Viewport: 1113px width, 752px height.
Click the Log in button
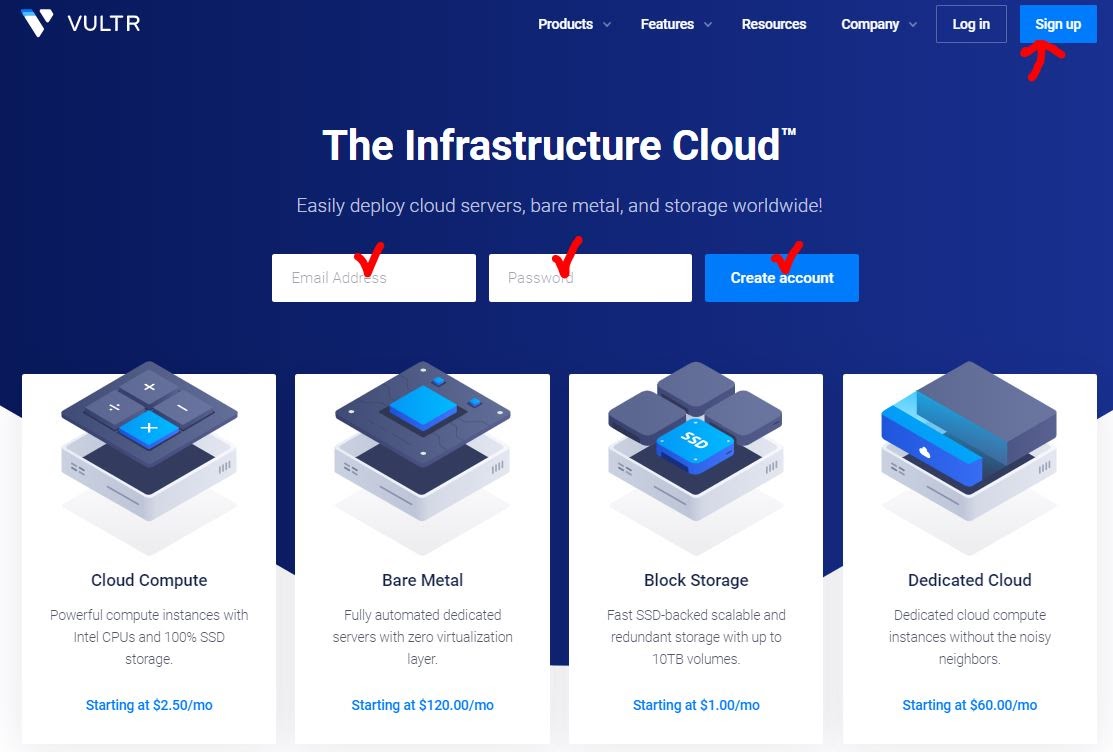[971, 24]
